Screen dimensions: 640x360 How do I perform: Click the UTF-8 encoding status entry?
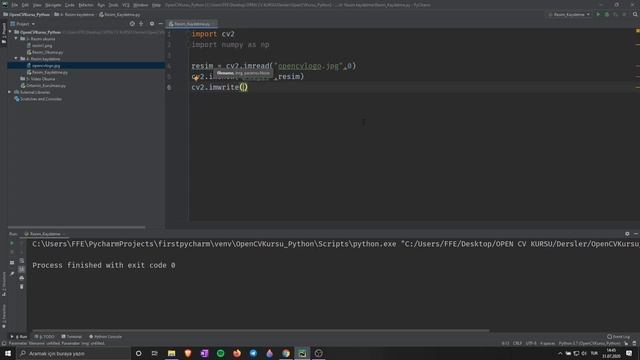[531, 344]
